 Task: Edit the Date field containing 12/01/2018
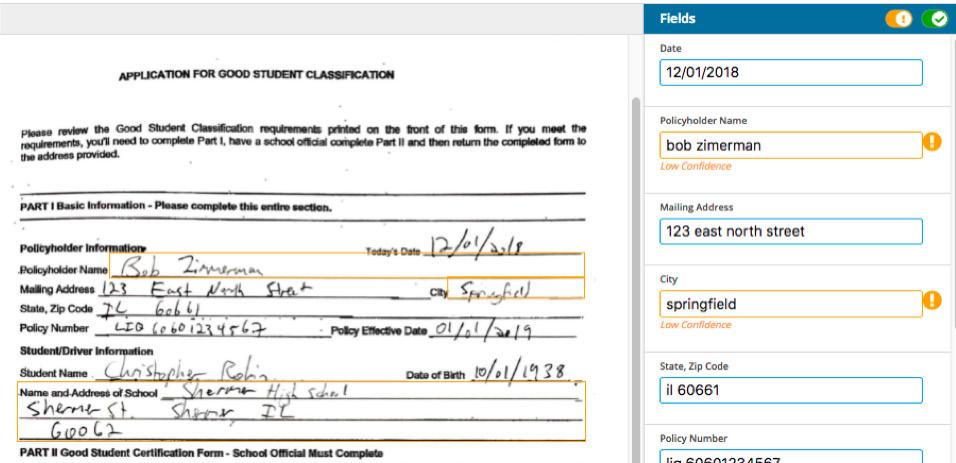click(x=791, y=73)
